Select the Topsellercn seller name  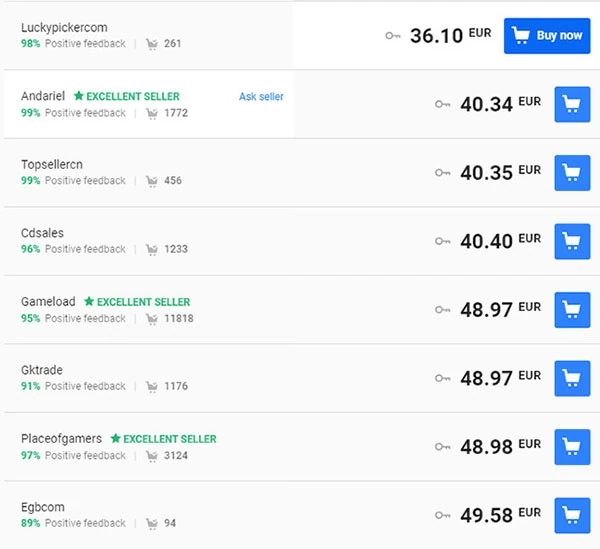coord(51,164)
